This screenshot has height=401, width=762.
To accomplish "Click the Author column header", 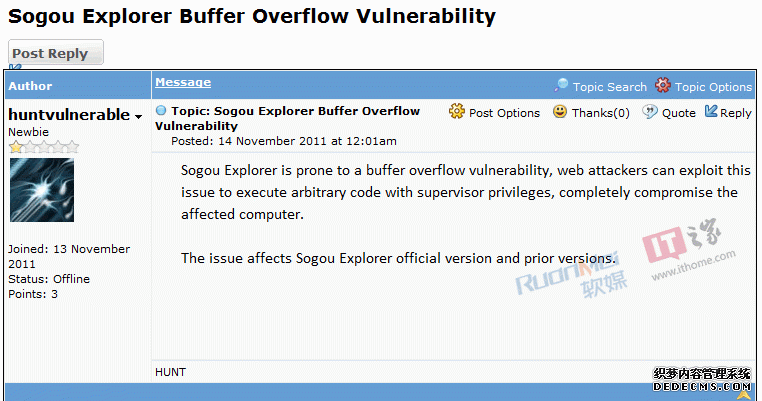I will click(30, 86).
